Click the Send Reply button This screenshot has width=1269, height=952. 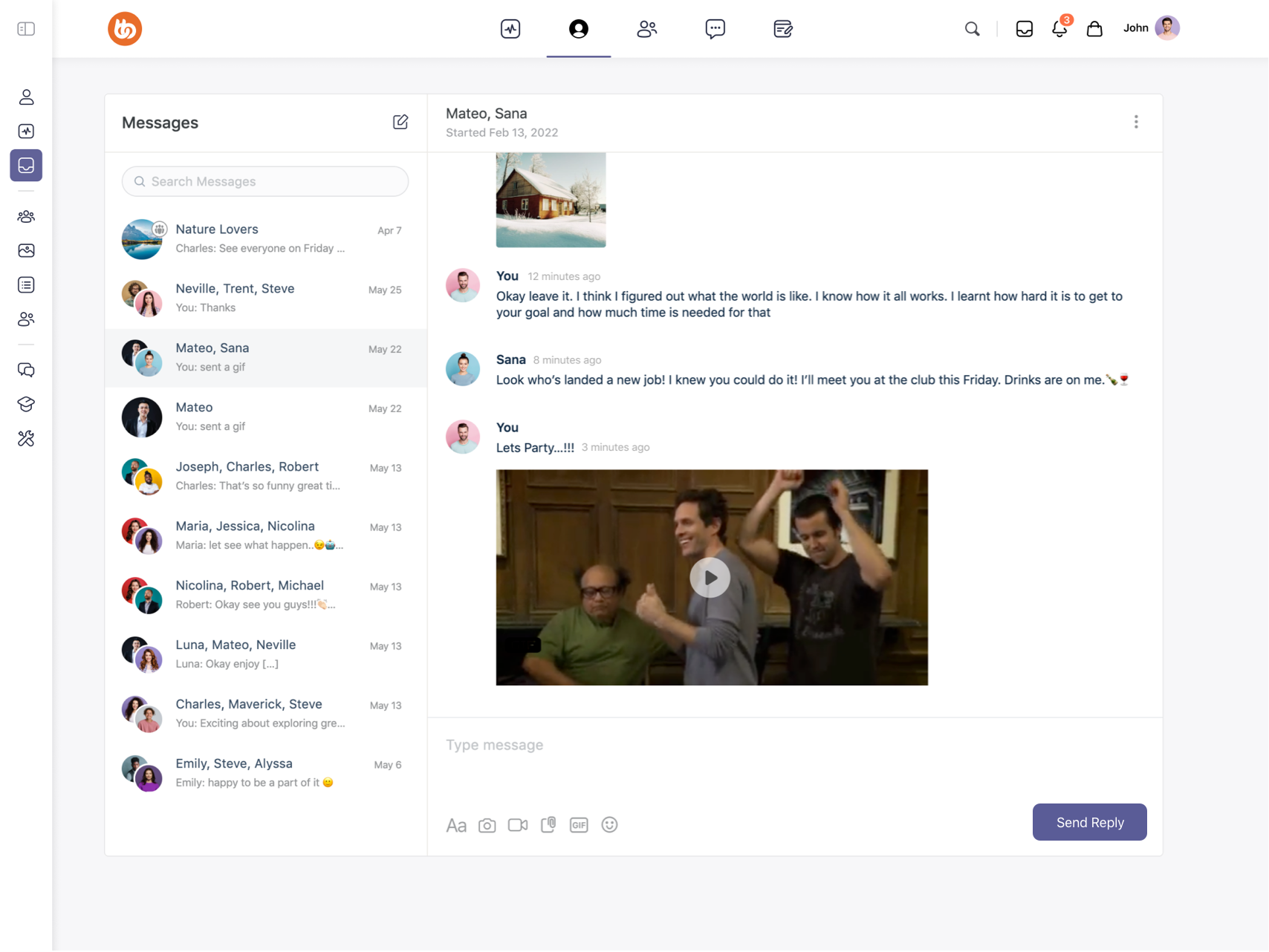click(1089, 822)
